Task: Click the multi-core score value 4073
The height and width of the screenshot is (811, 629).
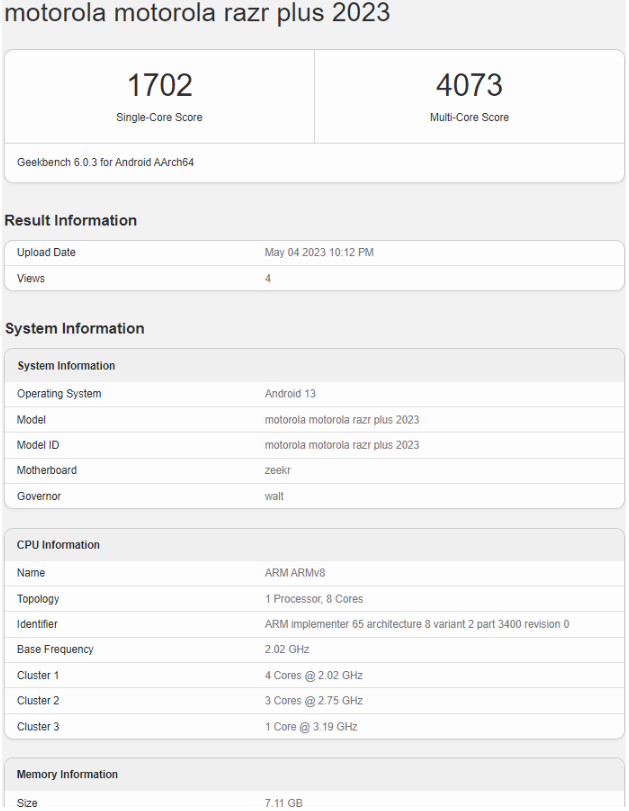Action: [x=469, y=85]
